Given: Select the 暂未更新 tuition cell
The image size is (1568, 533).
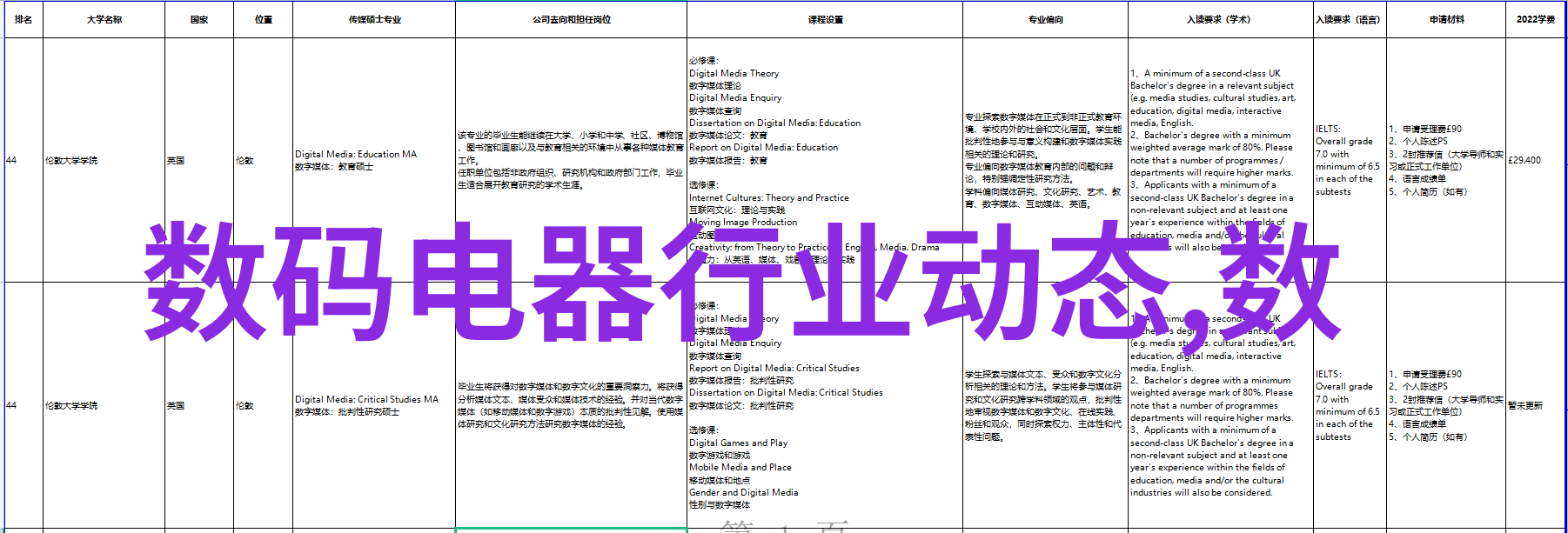Looking at the screenshot, I should [1525, 406].
